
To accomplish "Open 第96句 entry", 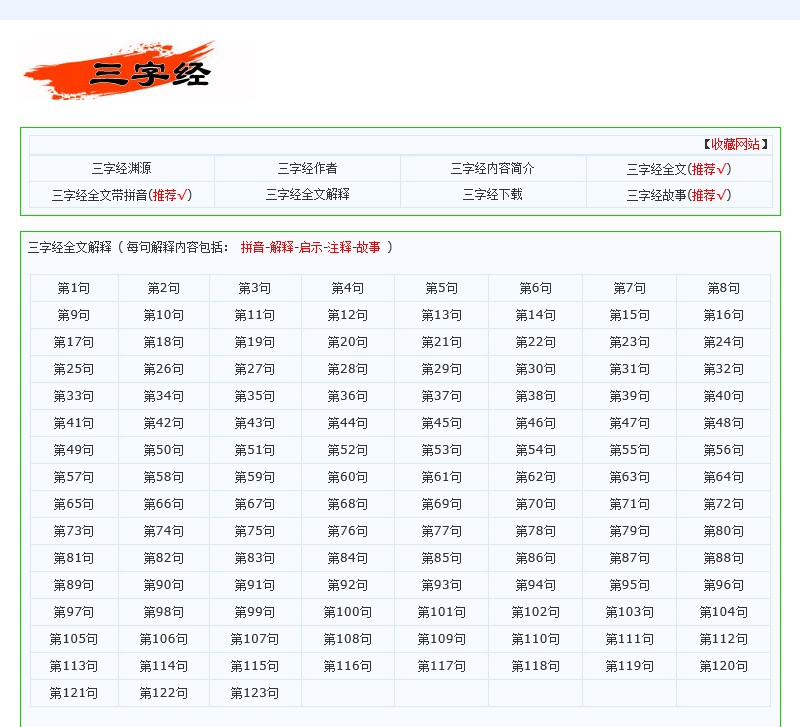I will pyautogui.click(x=723, y=586).
